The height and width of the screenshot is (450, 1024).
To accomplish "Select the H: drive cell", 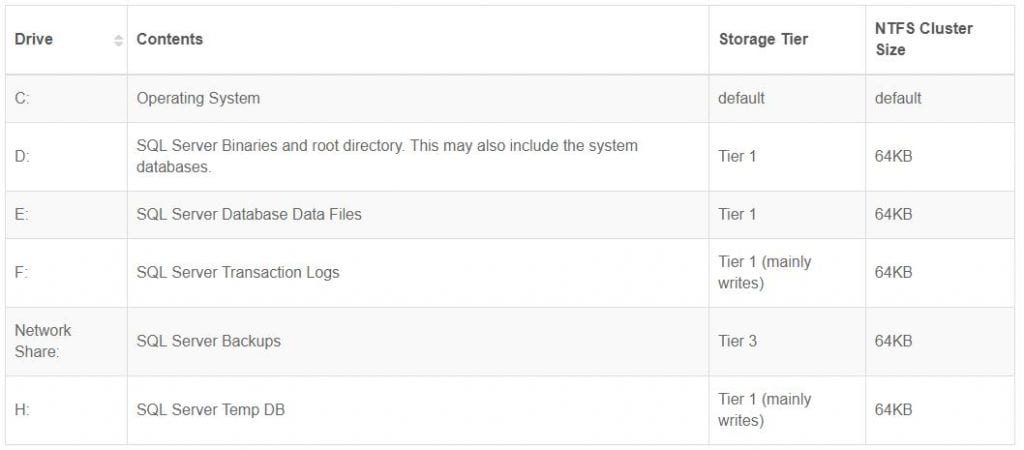I will pos(23,409).
